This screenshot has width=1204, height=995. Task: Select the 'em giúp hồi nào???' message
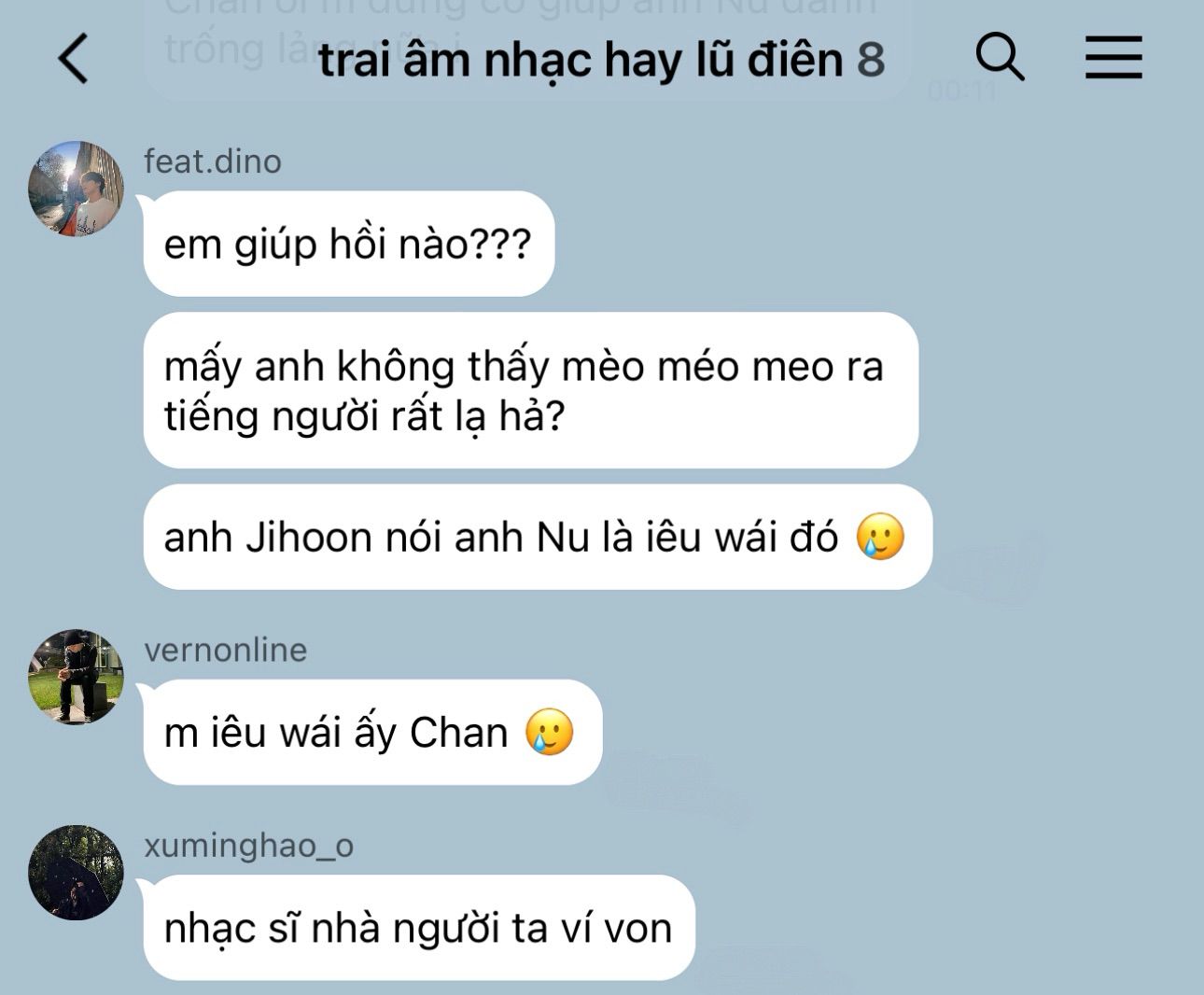tap(349, 244)
